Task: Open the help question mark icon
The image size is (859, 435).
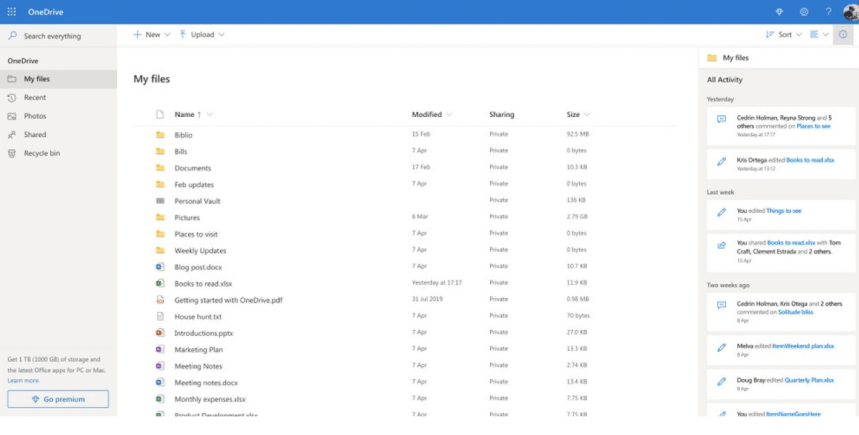Action: tap(828, 12)
